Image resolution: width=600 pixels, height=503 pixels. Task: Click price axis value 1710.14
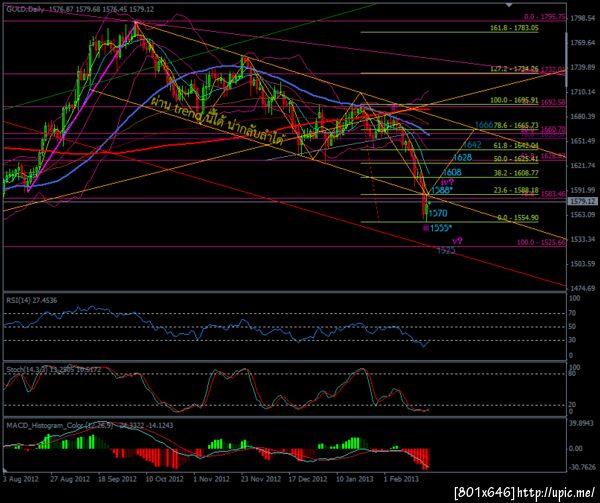pyautogui.click(x=582, y=92)
